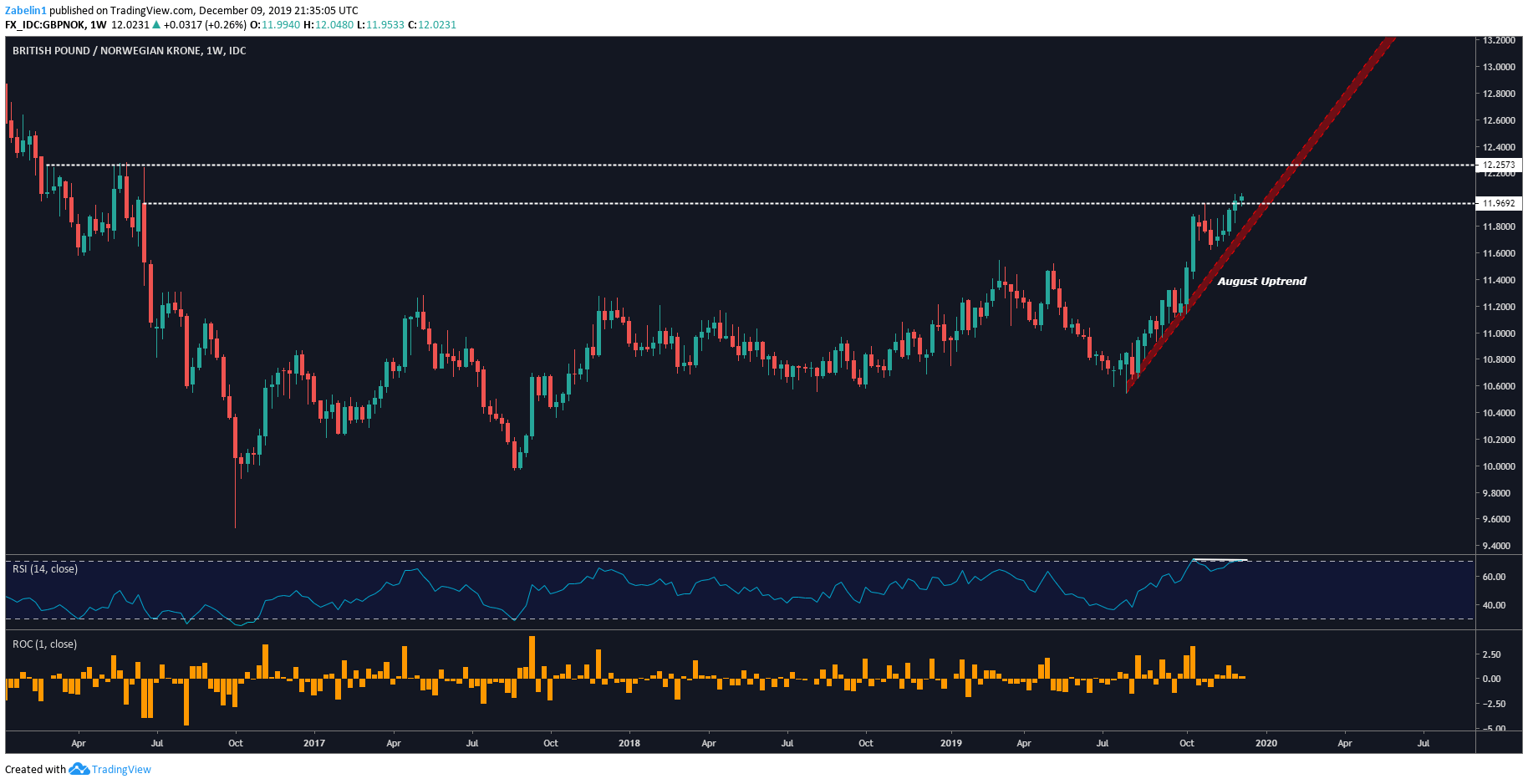Click the high value H:12.0480 in header
Screen dimensions: 1528x784
[329, 25]
